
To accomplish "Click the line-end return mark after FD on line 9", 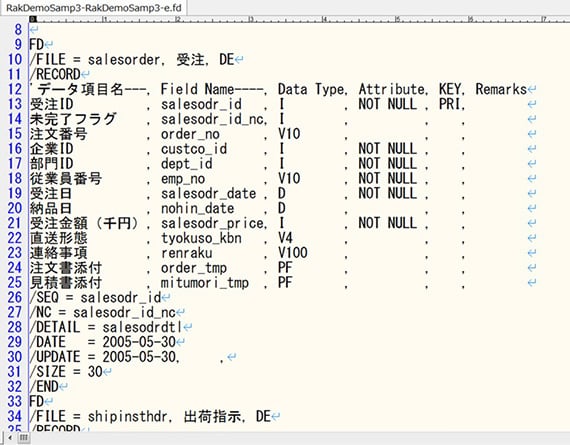I will [x=49, y=45].
